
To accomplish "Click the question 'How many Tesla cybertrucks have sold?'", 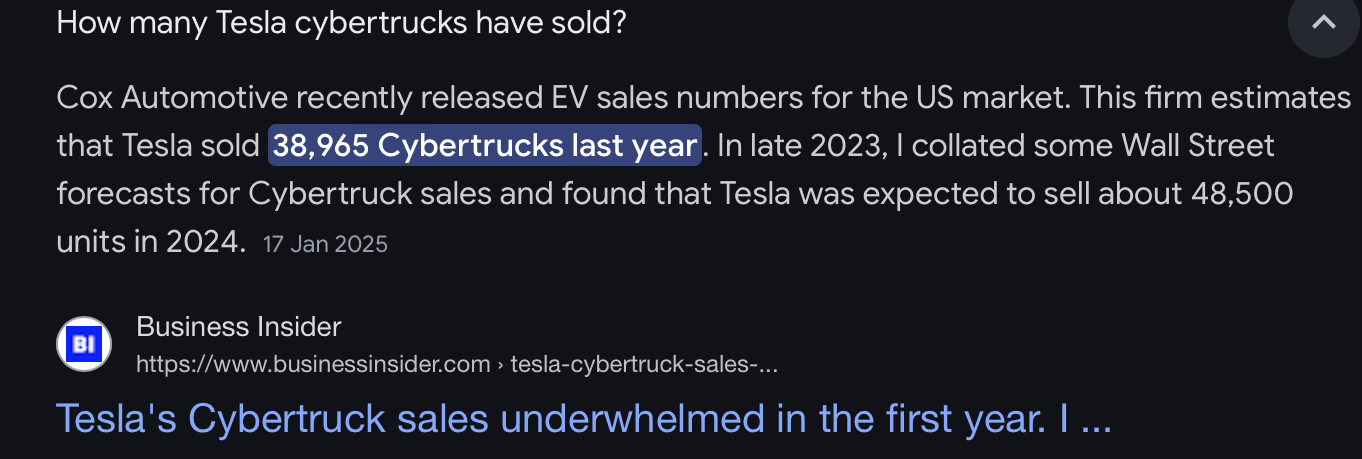I will coord(341,22).
